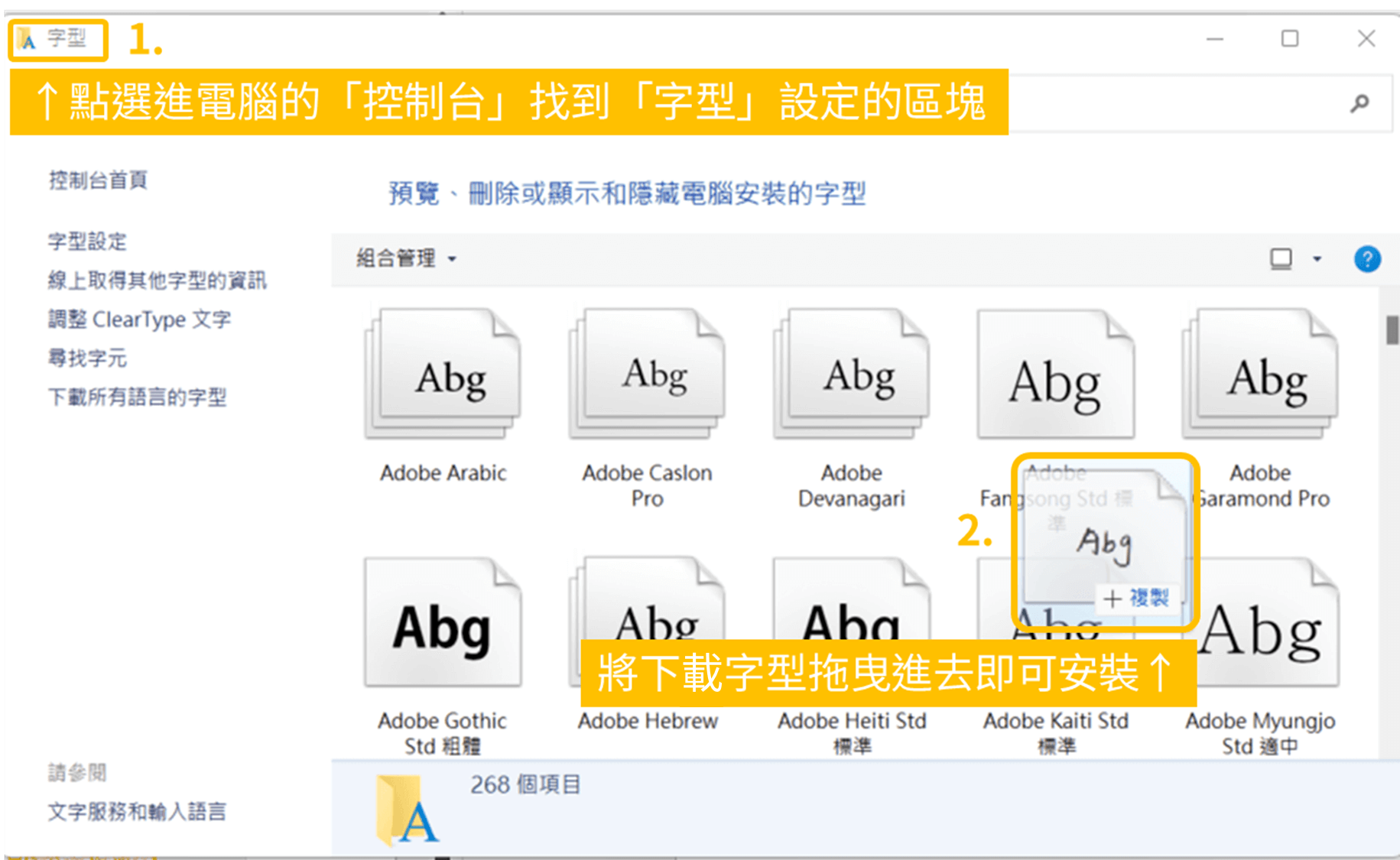Click the Adobe Devanagari label
Screen dimensions: 1400x860
click(x=852, y=485)
